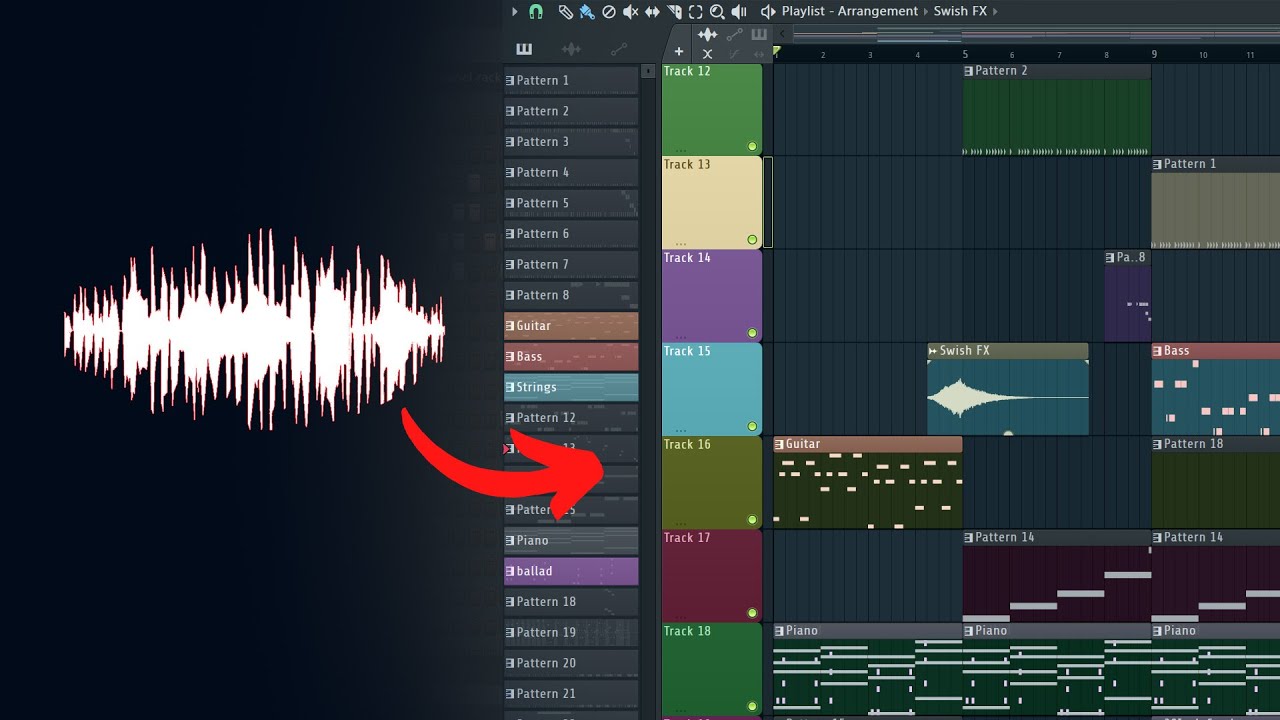Select Pattern 5 in picker list

(571, 203)
